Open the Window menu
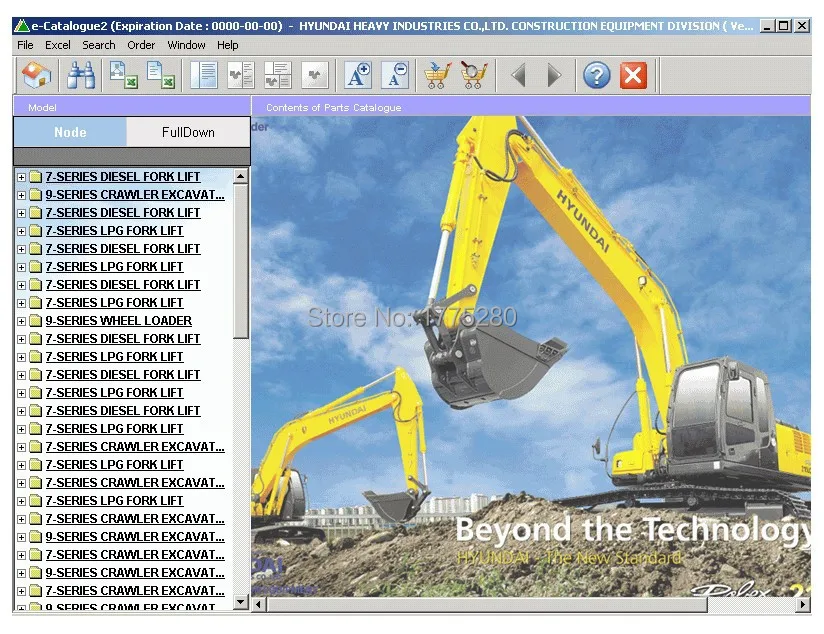Screen dimensions: 824x634 click(x=187, y=45)
